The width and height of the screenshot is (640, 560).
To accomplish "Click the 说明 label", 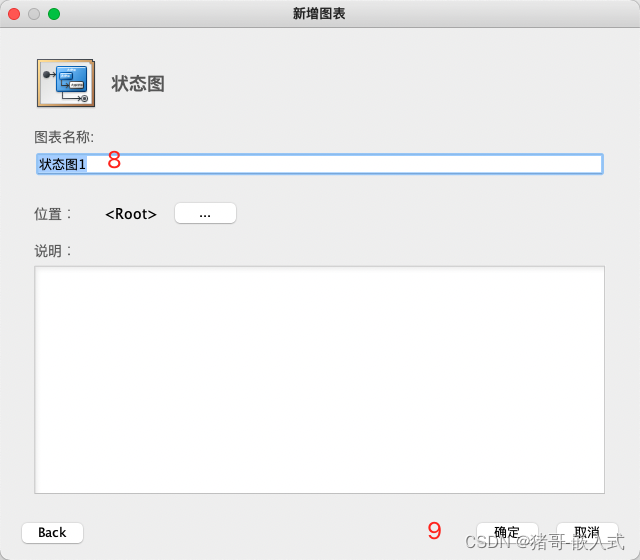I will (x=53, y=251).
